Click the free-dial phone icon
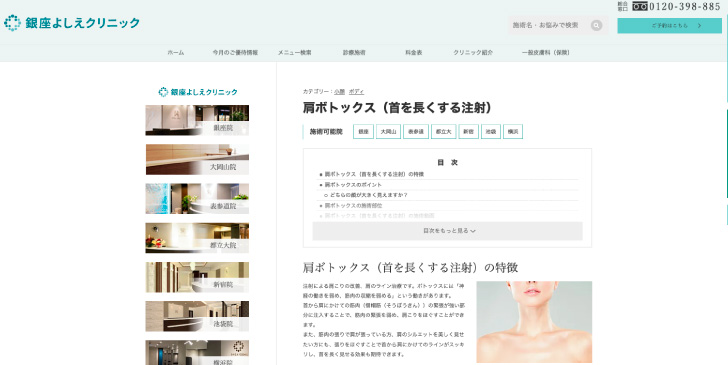 pos(640,7)
